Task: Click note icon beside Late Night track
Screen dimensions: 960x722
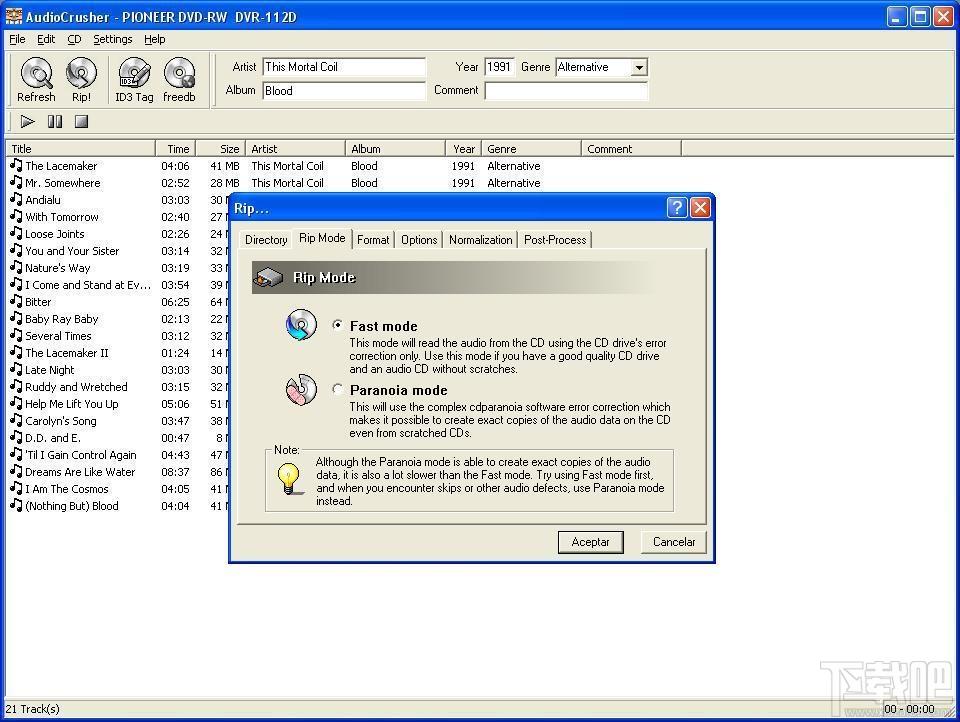Action: 17,369
